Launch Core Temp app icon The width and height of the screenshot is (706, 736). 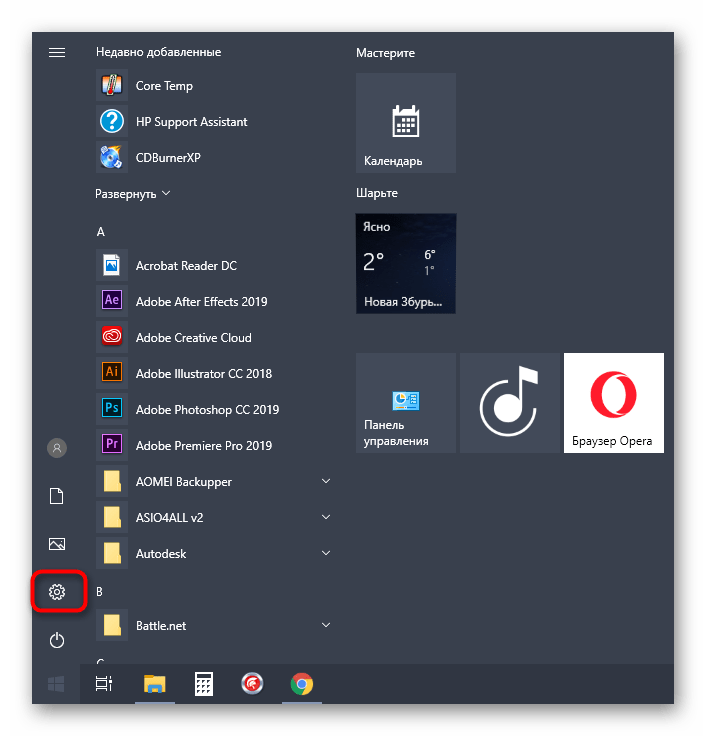(112, 85)
